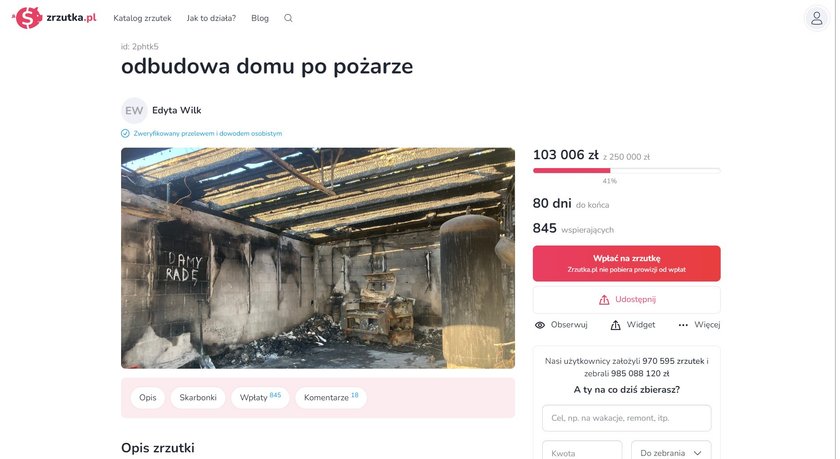Image resolution: width=840 pixels, height=459 pixels.
Task: Open Jak to działa? menu item
Action: pos(211,18)
